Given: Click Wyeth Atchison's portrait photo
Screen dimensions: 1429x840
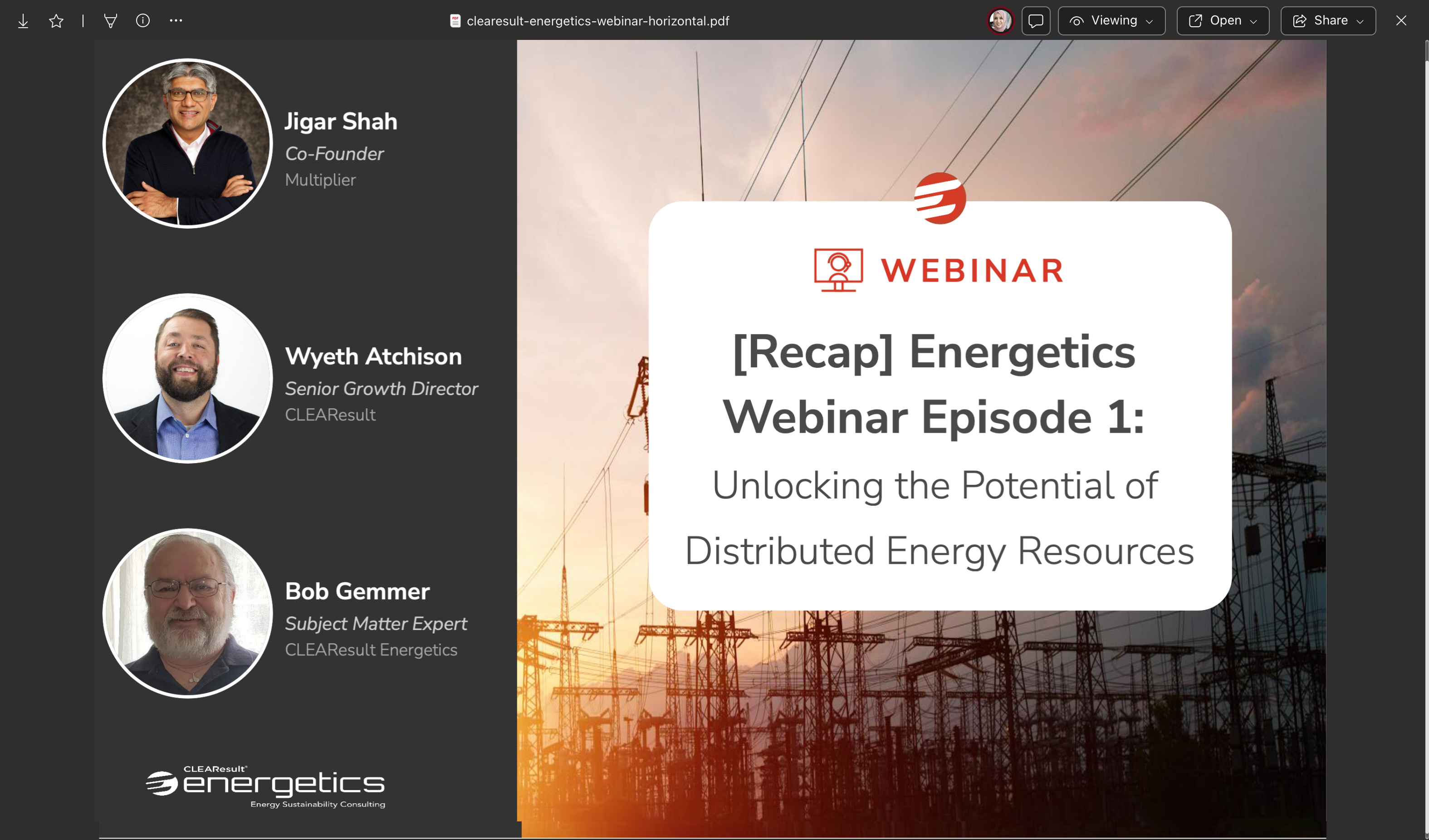Looking at the screenshot, I should (188, 378).
